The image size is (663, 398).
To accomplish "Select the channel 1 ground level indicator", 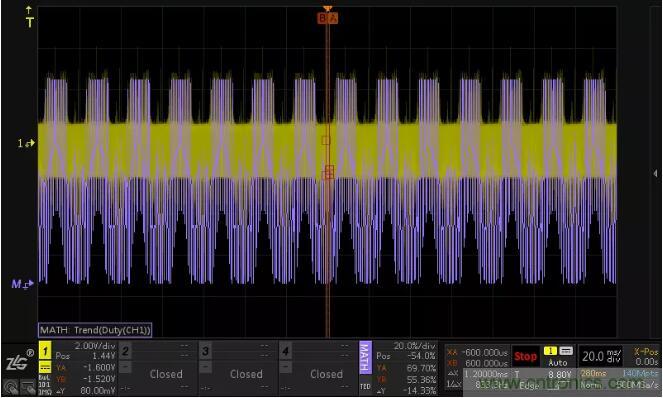I will [x=26, y=143].
